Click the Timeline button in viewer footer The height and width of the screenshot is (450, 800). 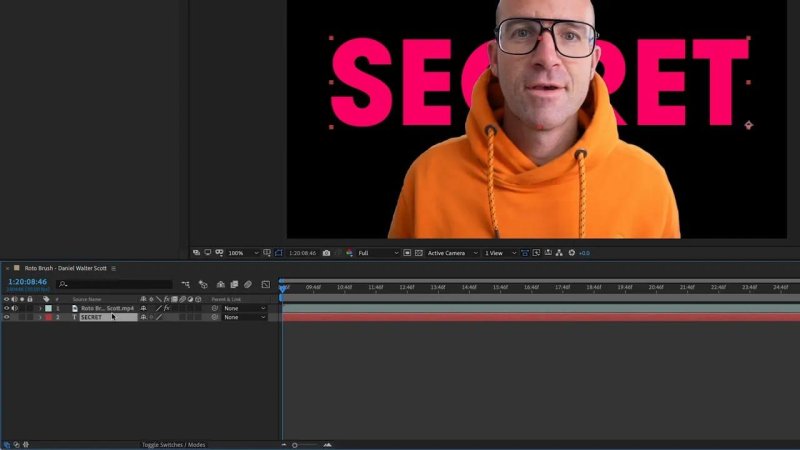pyautogui.click(x=548, y=253)
